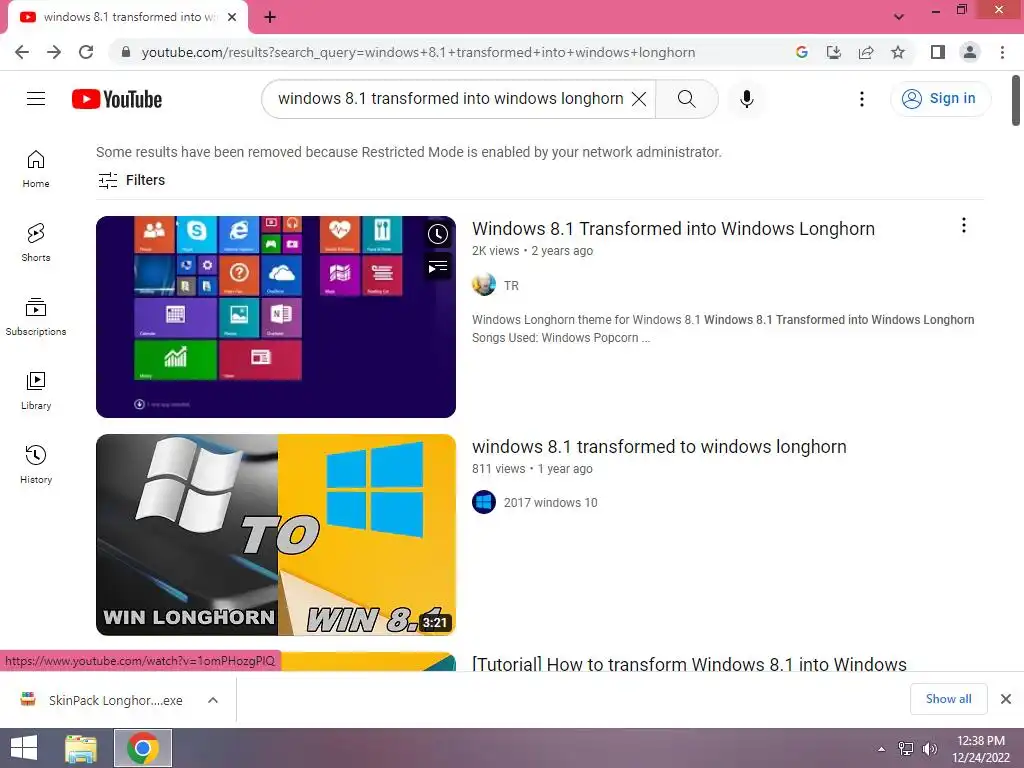Click the 2017 windows 10 channel avatar
The height and width of the screenshot is (768, 1024).
coord(484,502)
